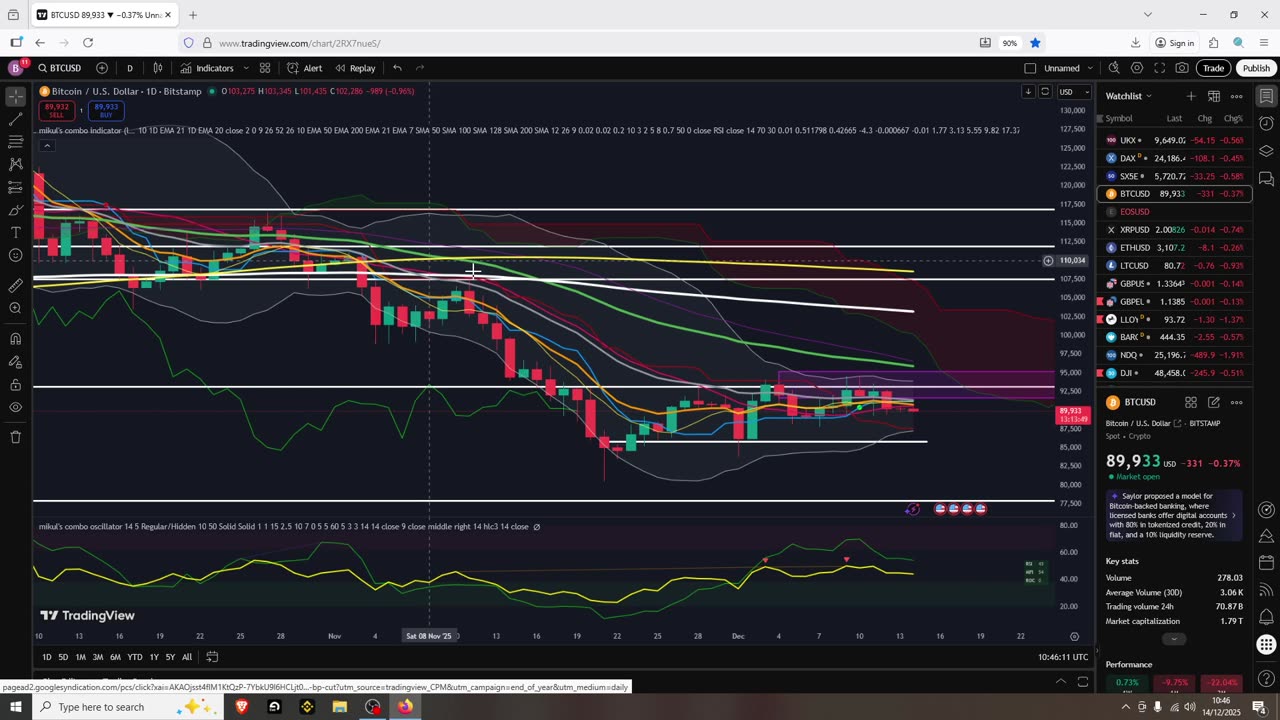
Task: Select the 1M date range
Action: coord(80,657)
